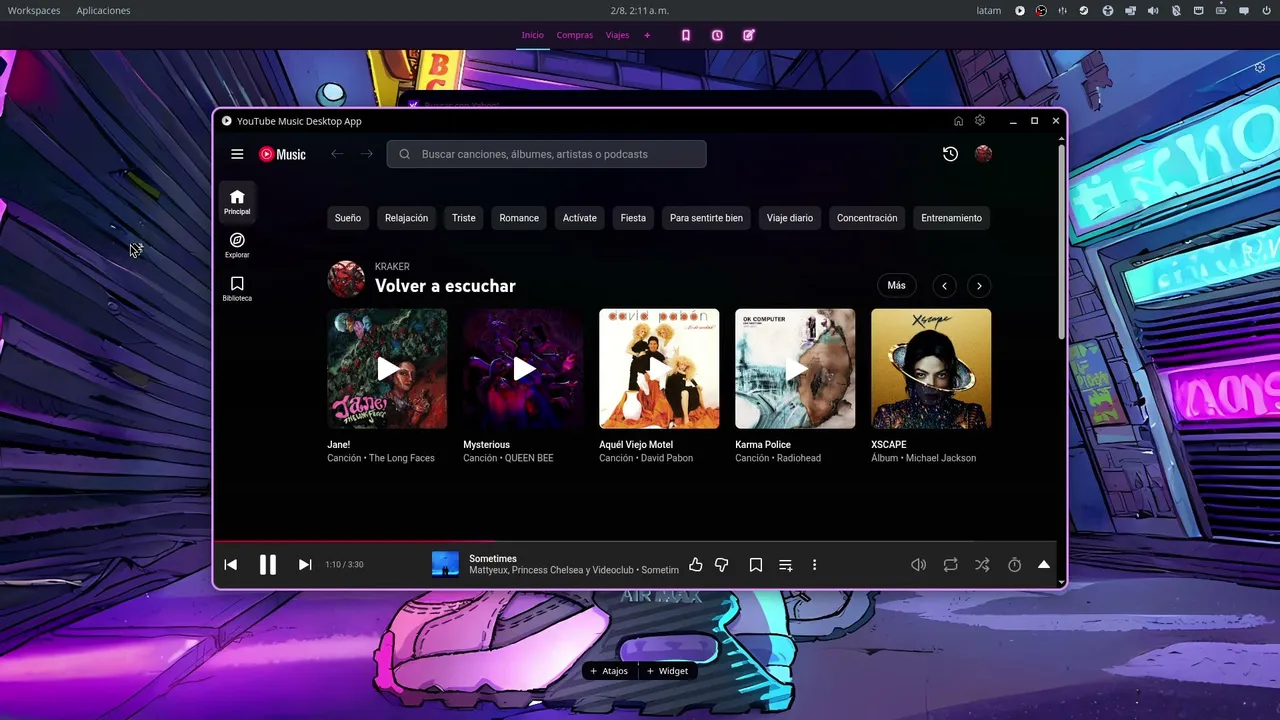Play the Mysterious song thumbnail

[523, 368]
